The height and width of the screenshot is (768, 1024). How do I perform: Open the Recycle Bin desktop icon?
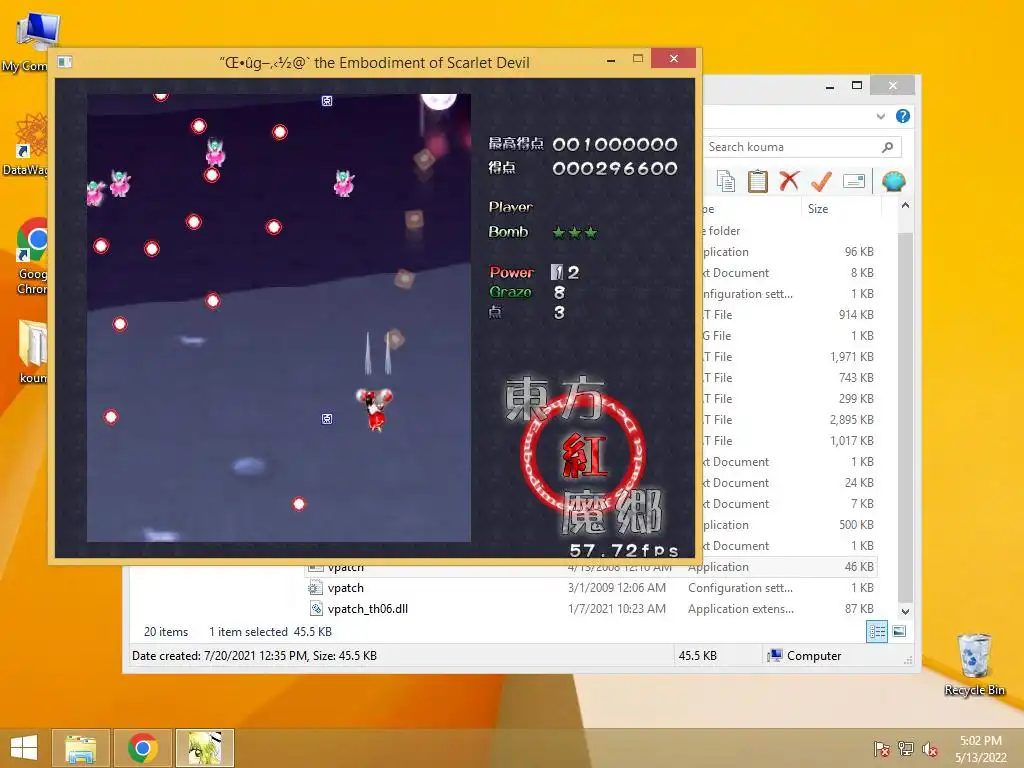(x=974, y=665)
